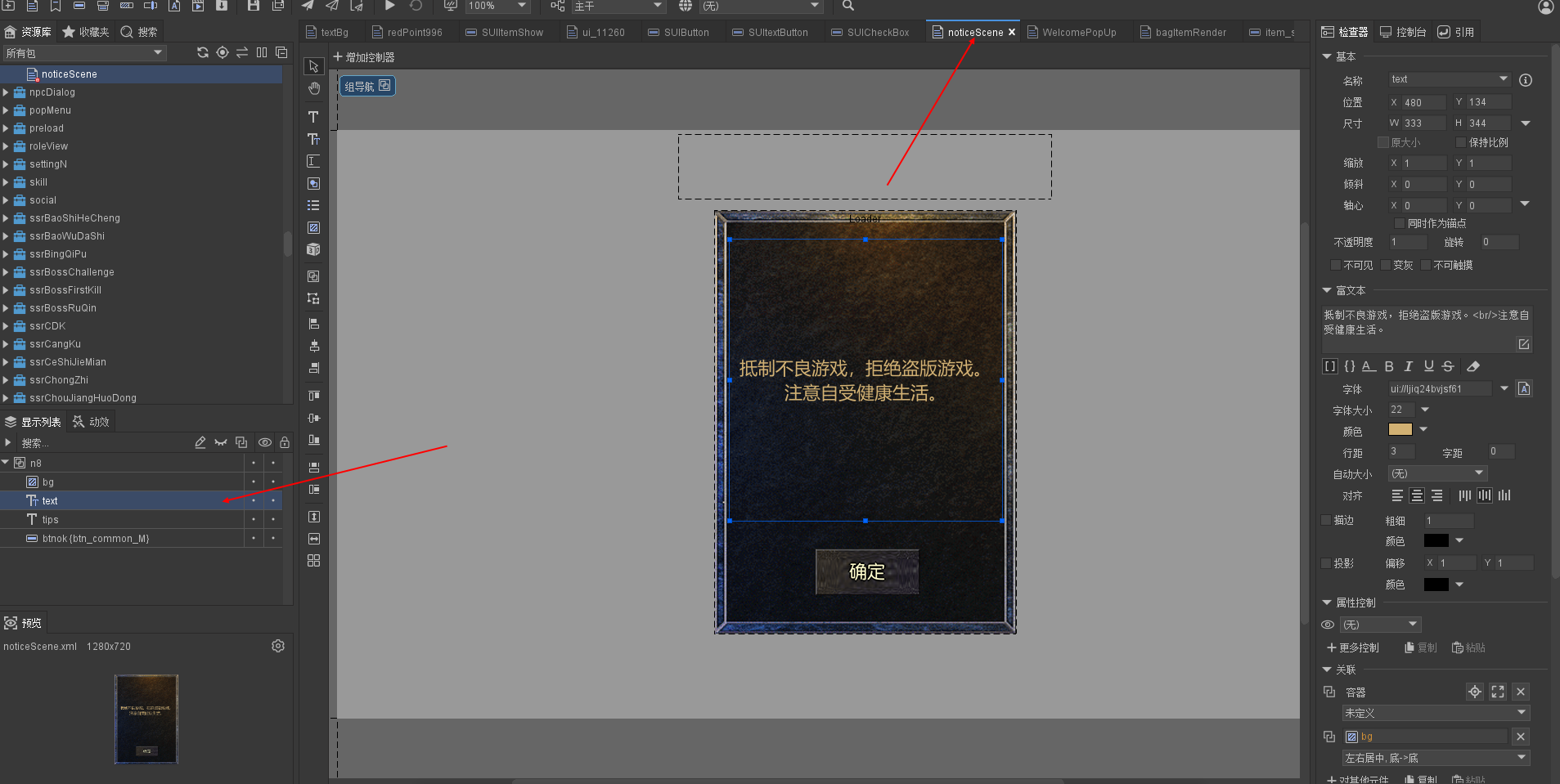Viewport: 1560px width, 784px height.
Task: Open the 动效 transitions tab
Action: pyautogui.click(x=92, y=422)
